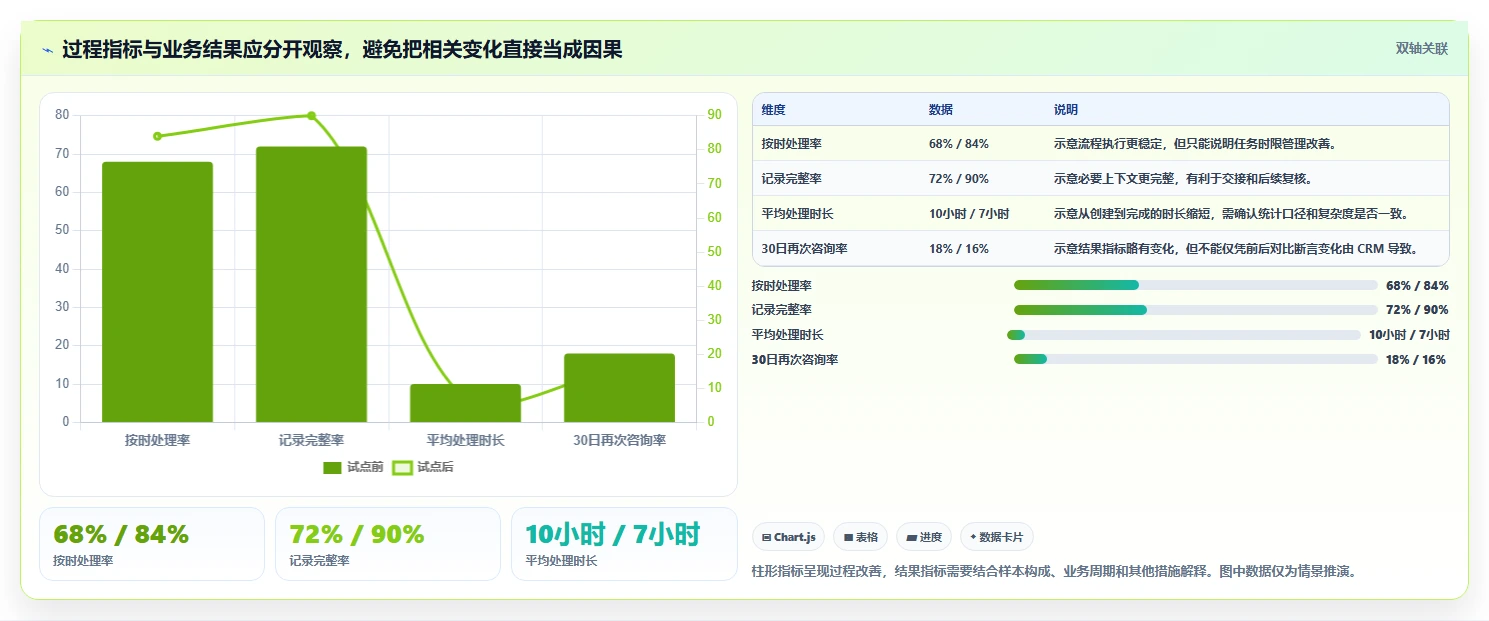
Task: Click 18% / 16% value after progress bar
Action: pos(1416,359)
